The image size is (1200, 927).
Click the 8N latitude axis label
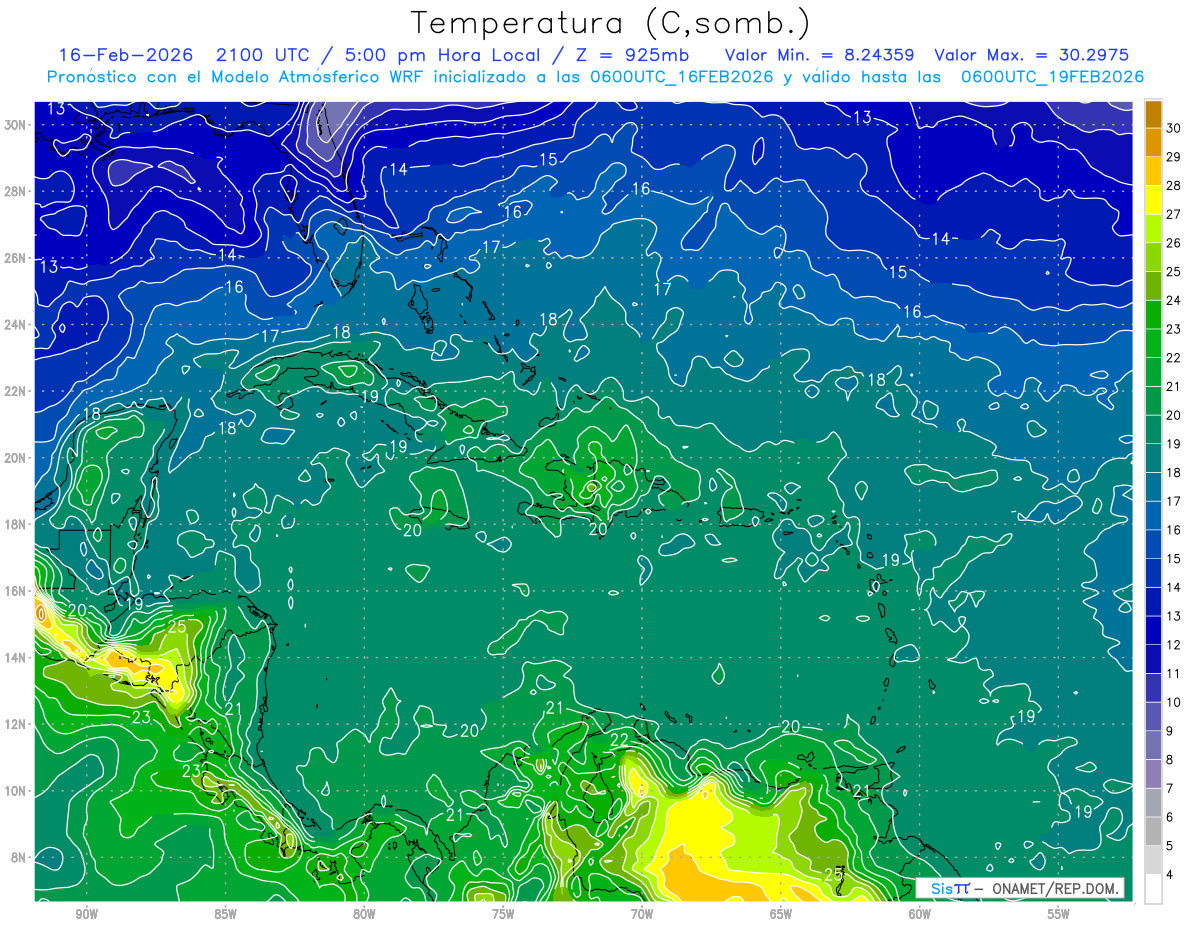pos(20,857)
